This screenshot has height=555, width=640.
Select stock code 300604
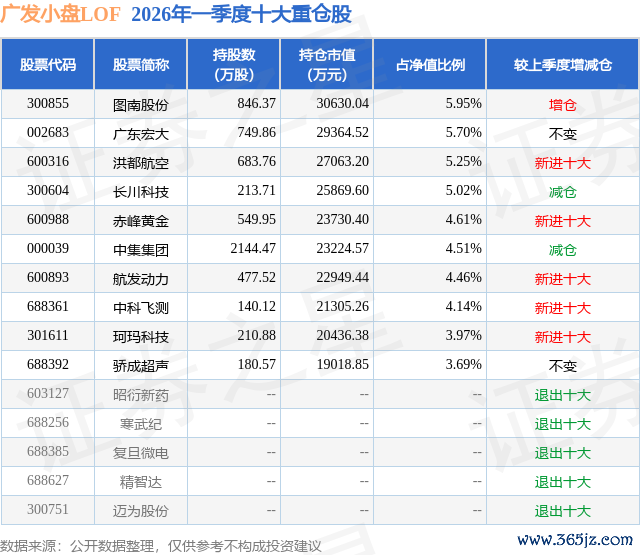pos(48,191)
